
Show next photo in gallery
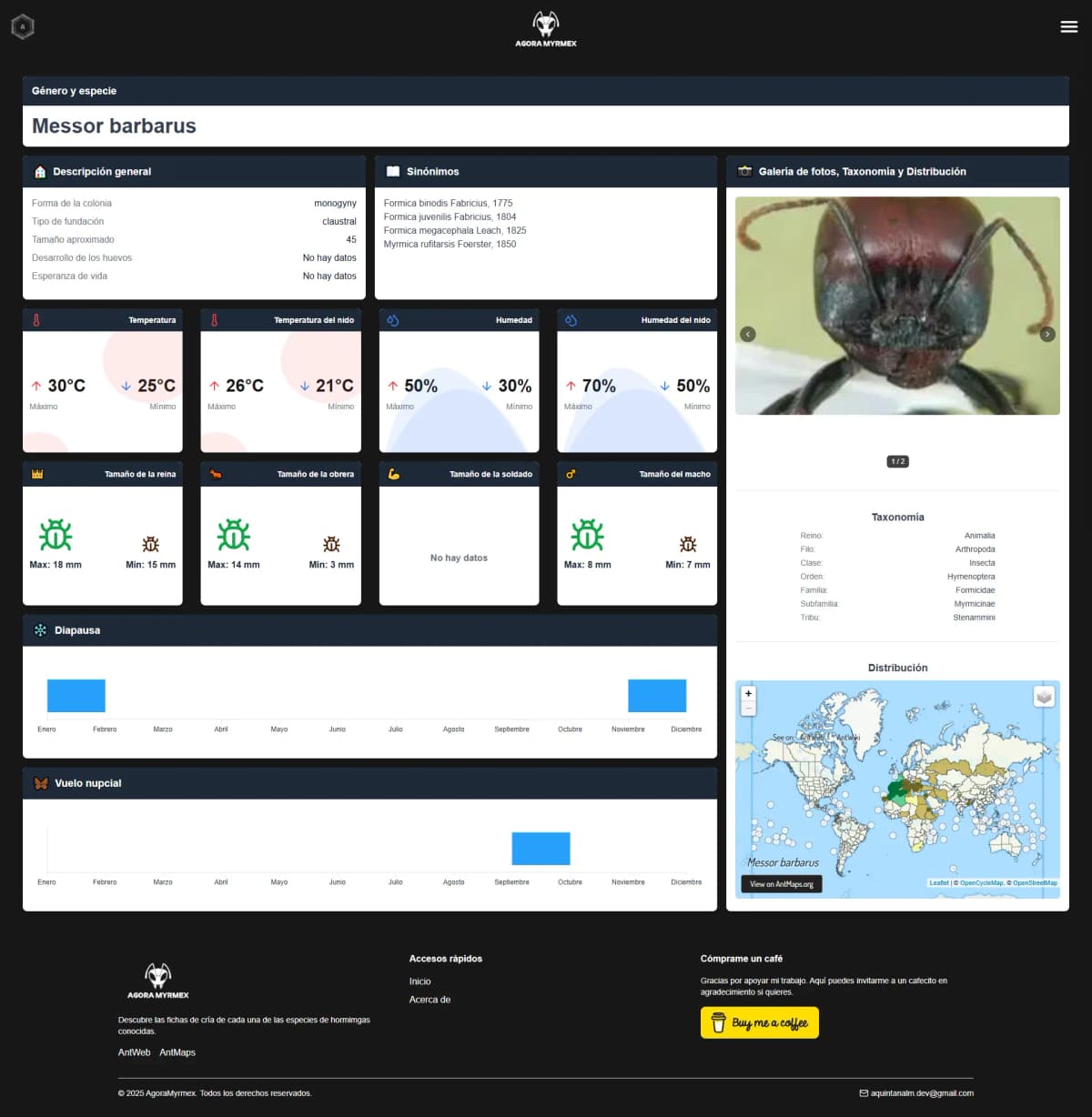click(x=1047, y=334)
